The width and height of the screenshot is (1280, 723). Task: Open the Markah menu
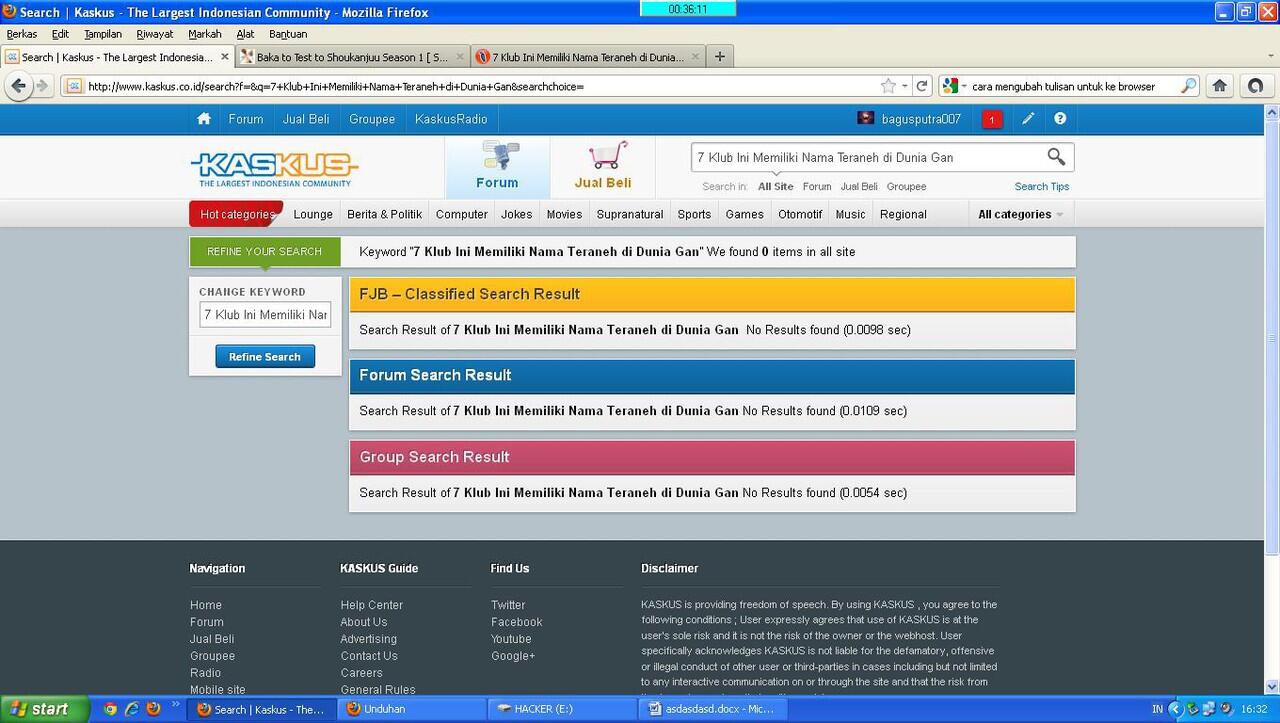click(205, 34)
